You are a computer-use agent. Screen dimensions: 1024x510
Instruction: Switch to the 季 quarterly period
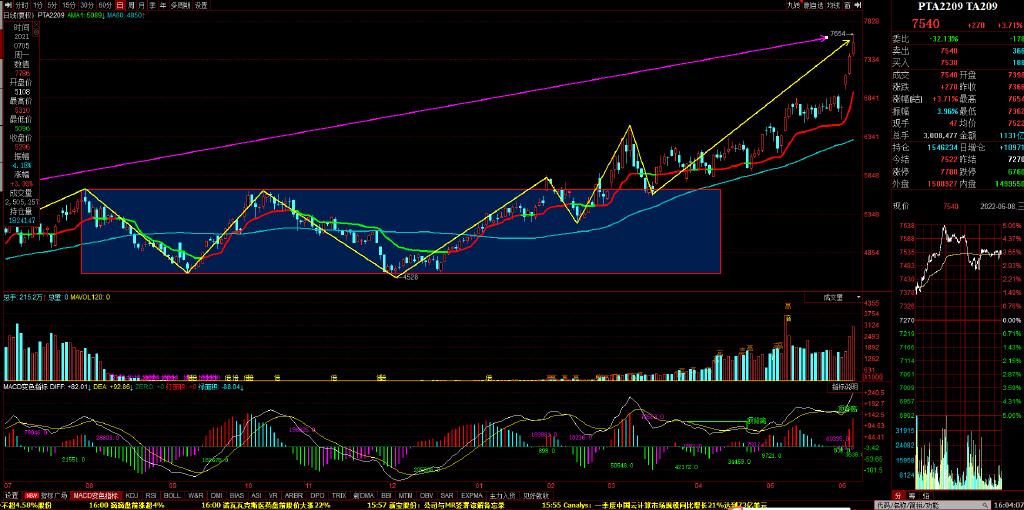click(x=152, y=5)
